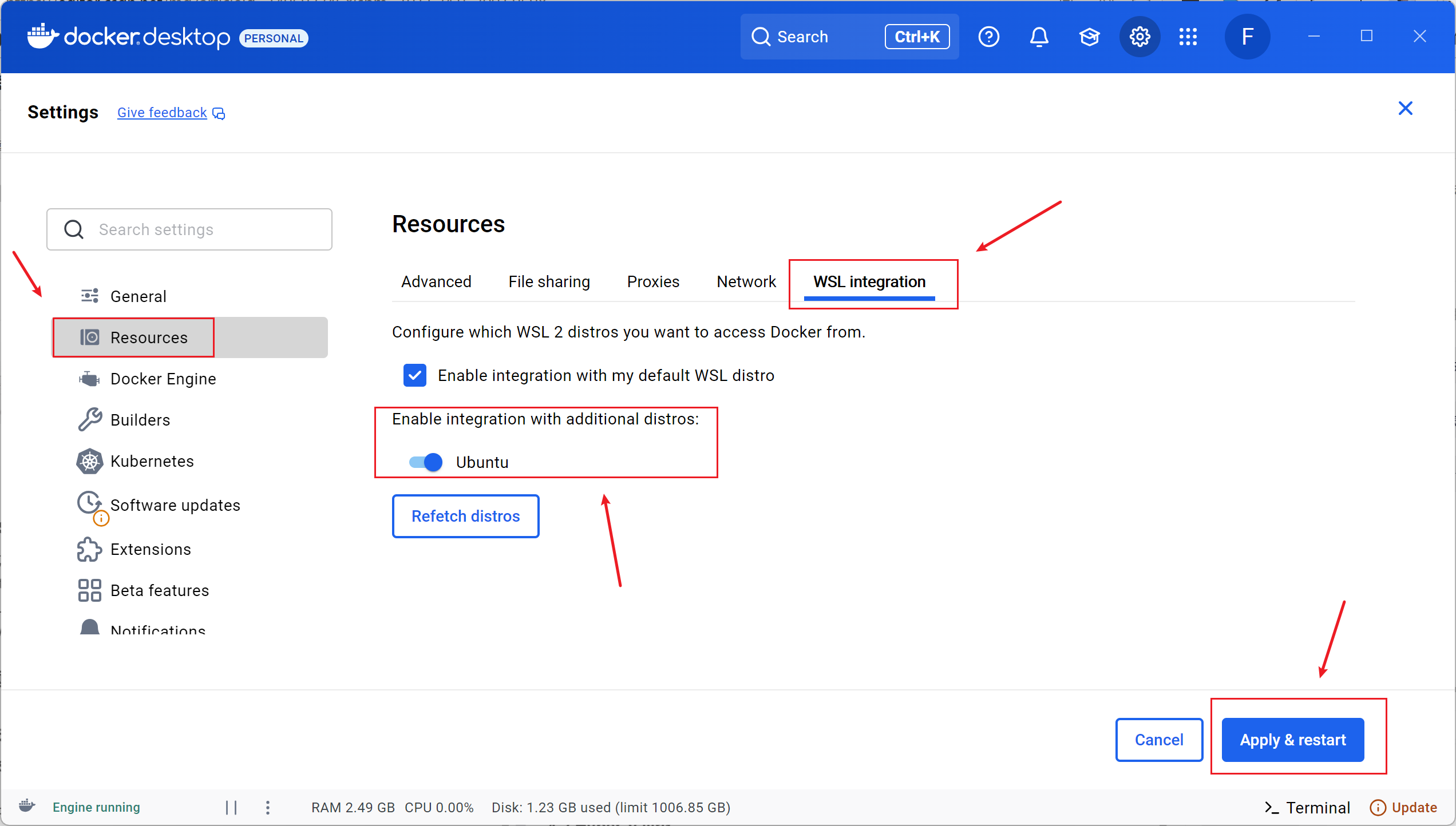Open the Network tab
This screenshot has width=1456, height=826.
tap(746, 281)
